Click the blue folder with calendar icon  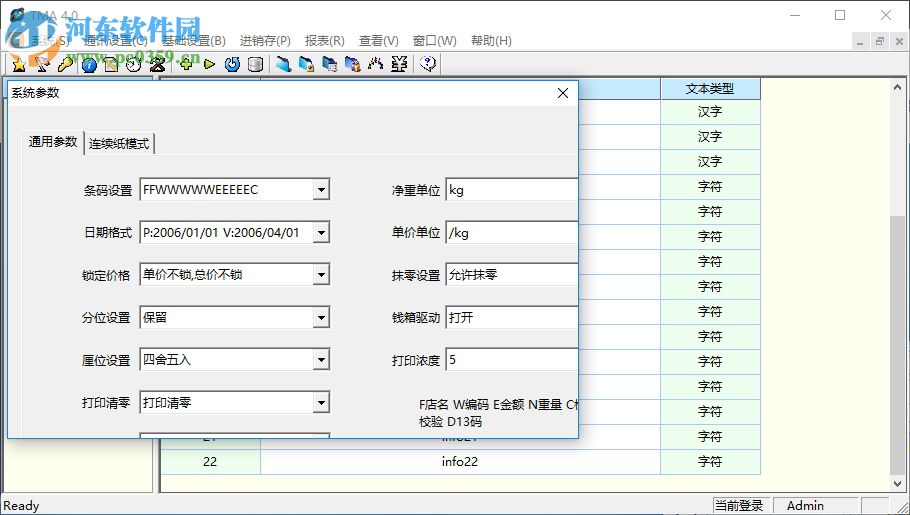click(x=330, y=64)
